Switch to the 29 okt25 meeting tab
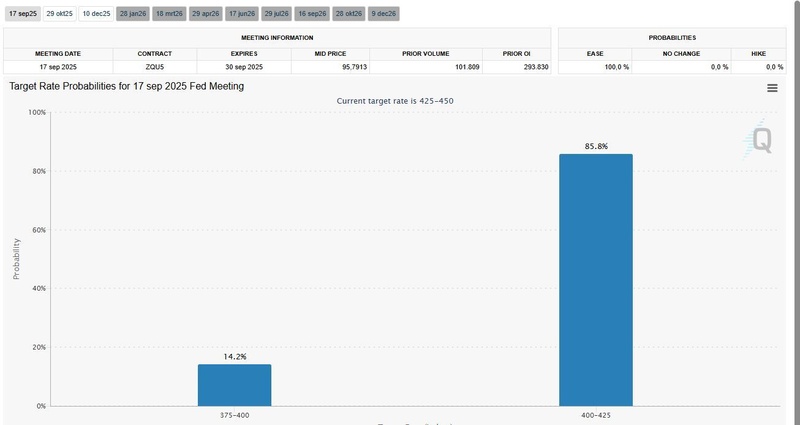Viewport: 800px width, 425px height. [x=59, y=14]
